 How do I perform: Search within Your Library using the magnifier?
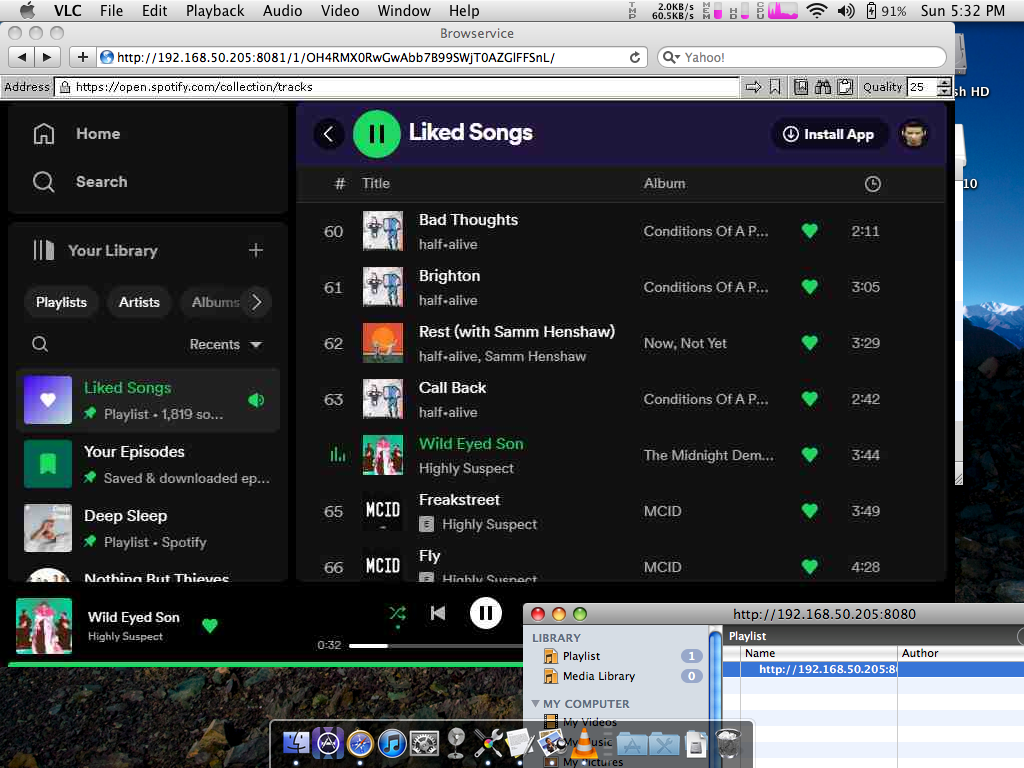[40, 344]
